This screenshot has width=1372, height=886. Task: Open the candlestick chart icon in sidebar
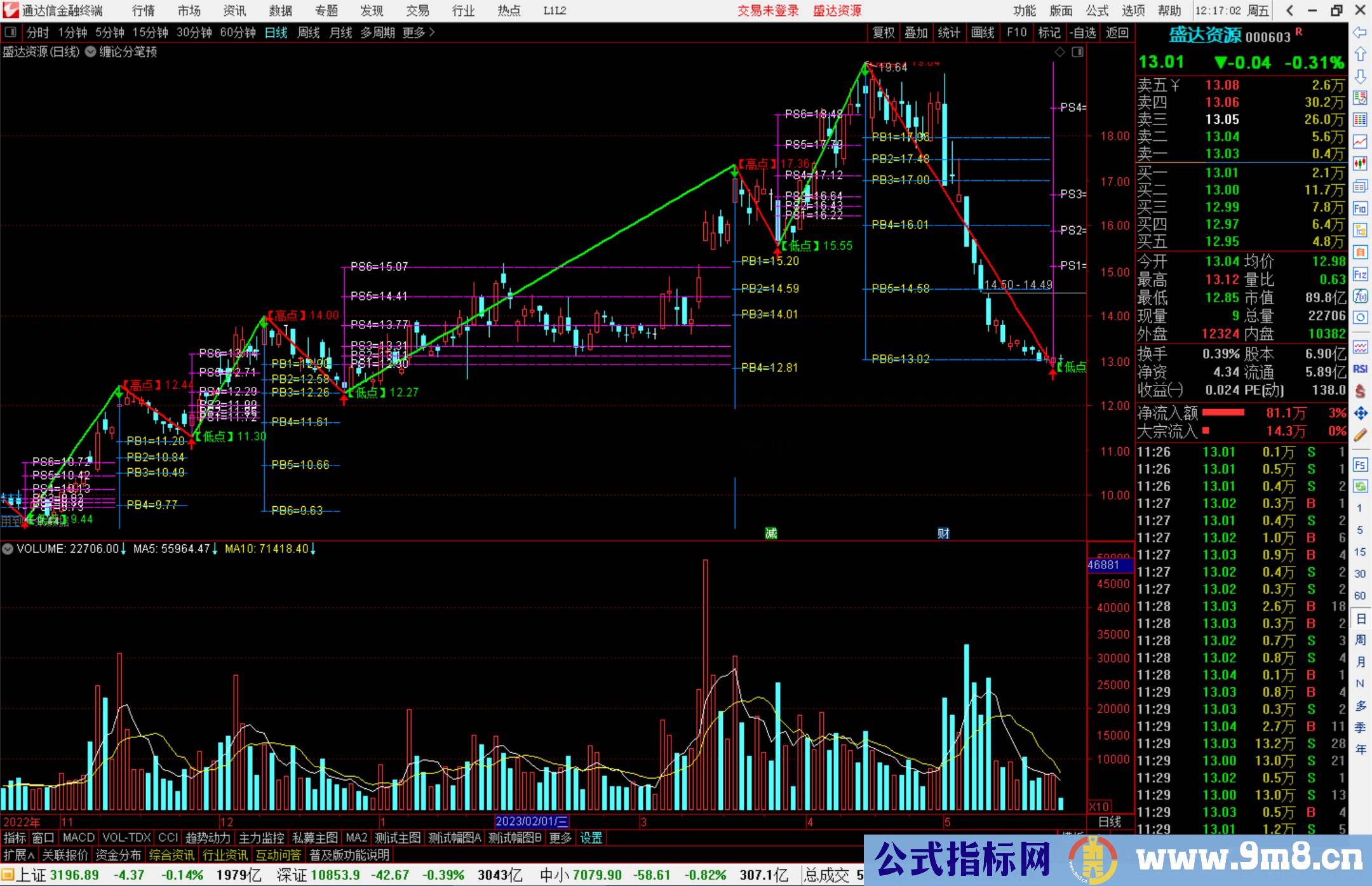click(1360, 163)
